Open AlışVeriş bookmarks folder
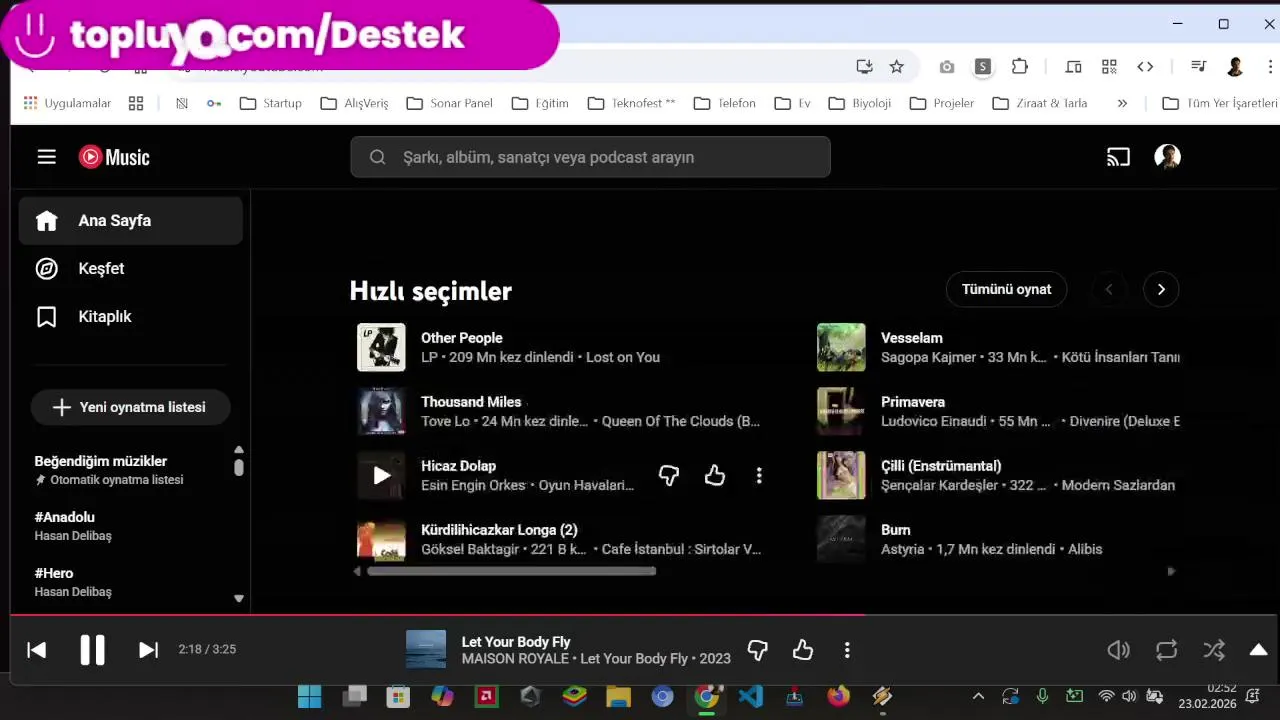1280x720 pixels. coord(354,103)
